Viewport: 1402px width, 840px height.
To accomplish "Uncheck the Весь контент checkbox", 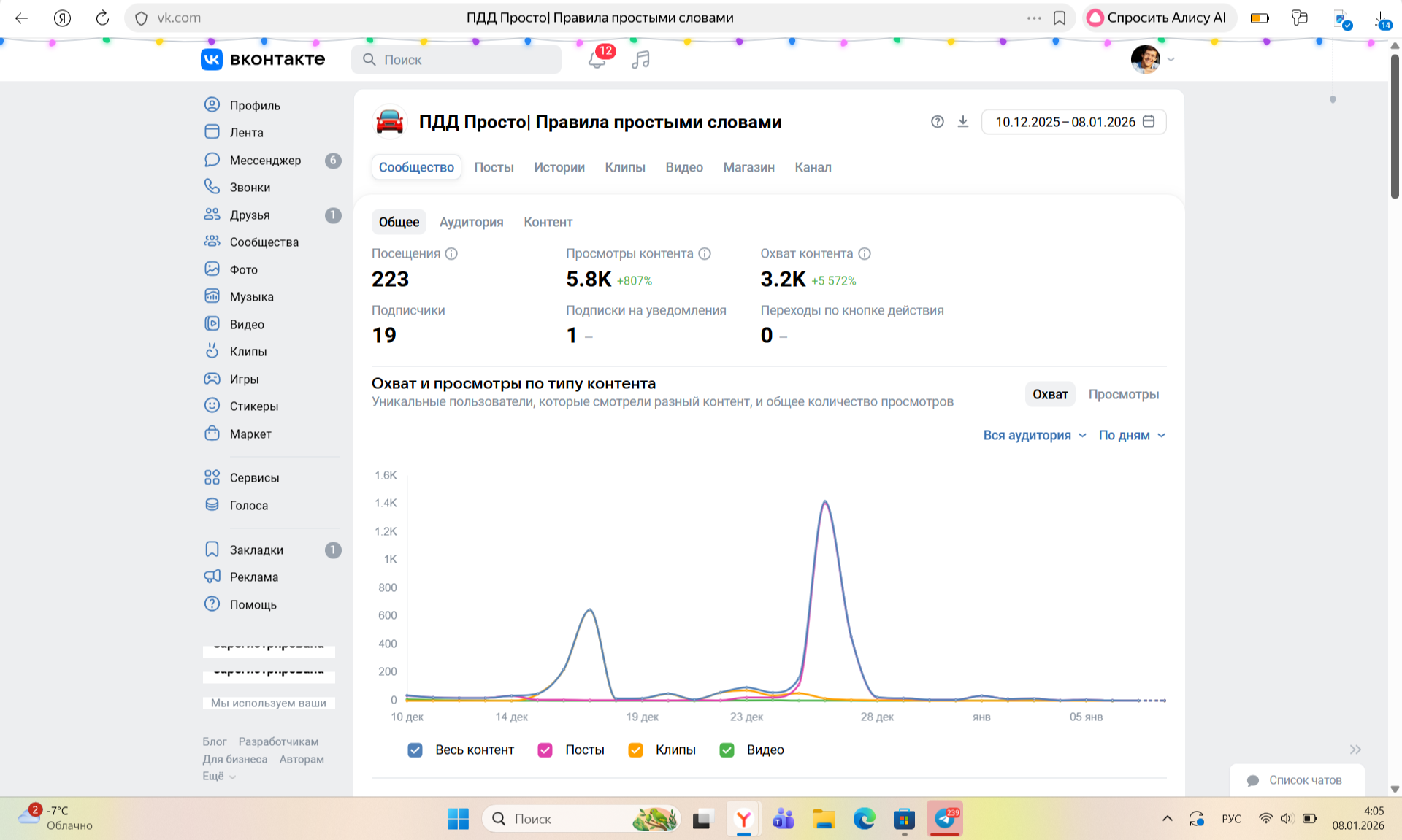I will (415, 750).
